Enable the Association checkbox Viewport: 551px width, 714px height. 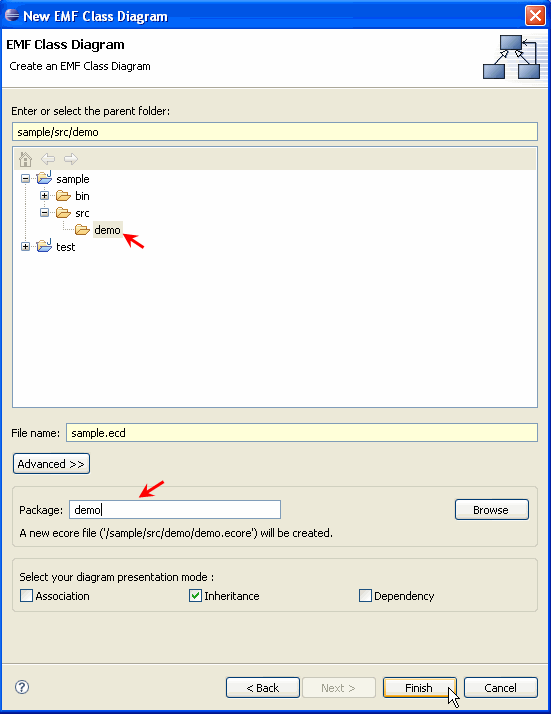pyautogui.click(x=26, y=596)
